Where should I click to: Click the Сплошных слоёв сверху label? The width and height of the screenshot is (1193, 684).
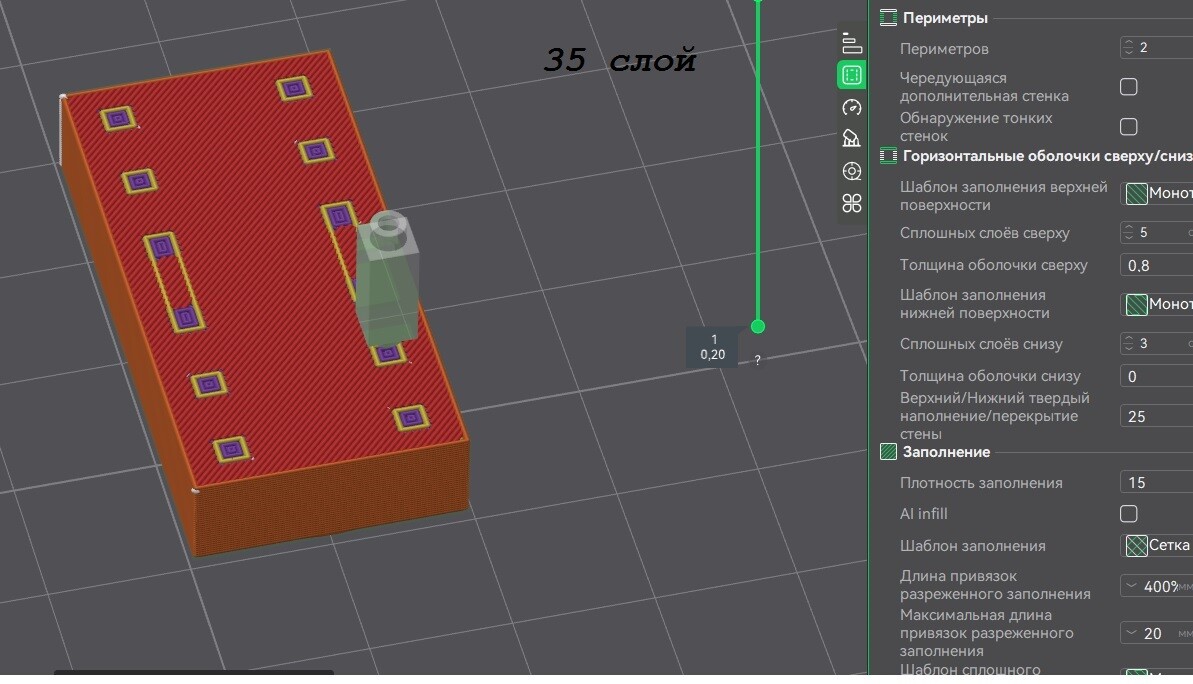(x=985, y=233)
